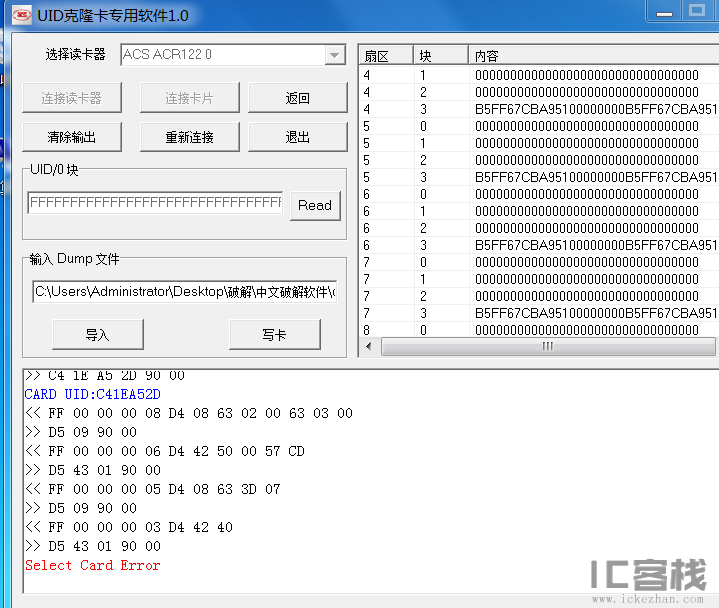This screenshot has width=719, height=608.
Task: Click the 块 block column header
Action: click(440, 56)
